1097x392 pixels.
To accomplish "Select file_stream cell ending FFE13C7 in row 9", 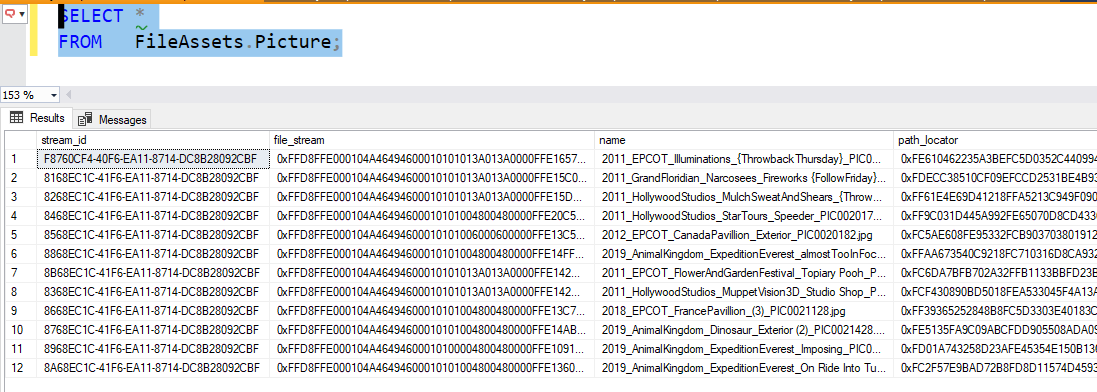I will (432, 310).
